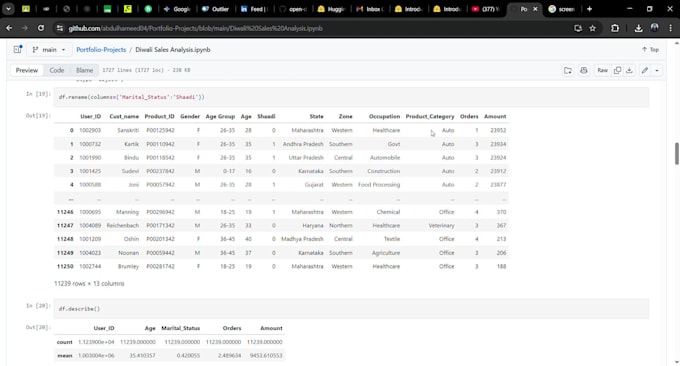Click the Haryana state cell
The image size is (680, 366).
point(313,225)
